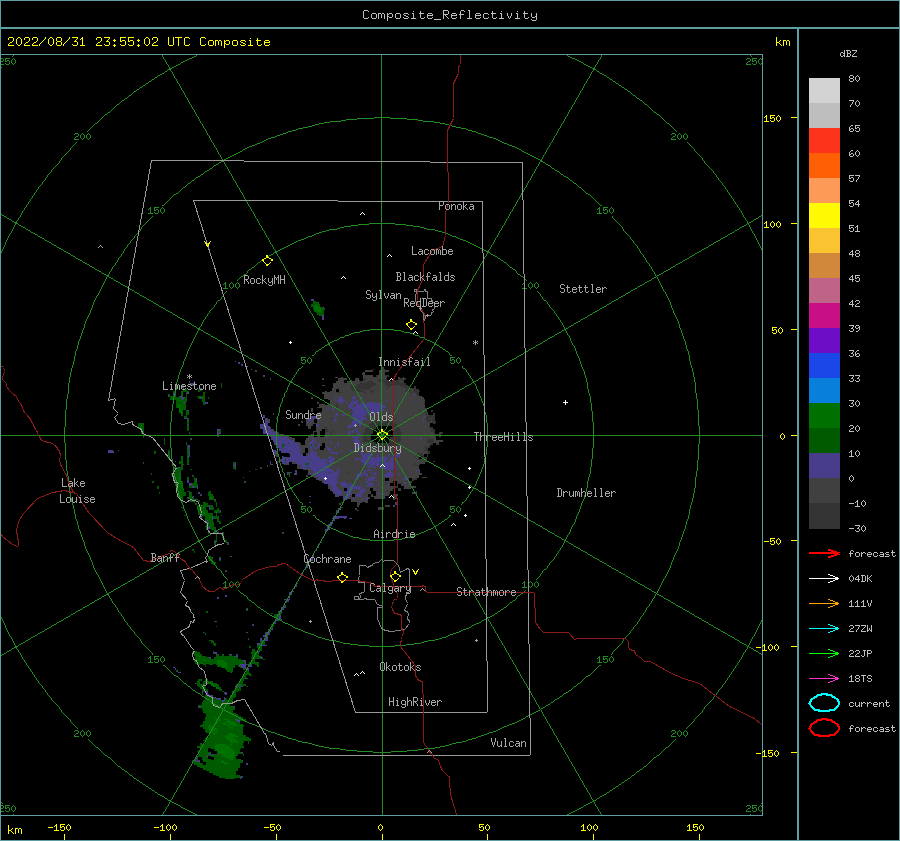Click the yellow diamond marker below RedDeer
Viewport: 900px width, 841px height.
(411, 325)
